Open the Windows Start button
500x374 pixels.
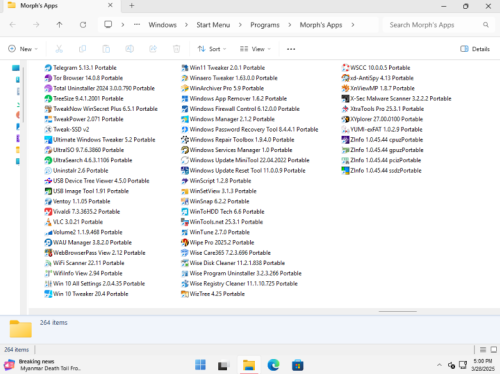(200, 365)
